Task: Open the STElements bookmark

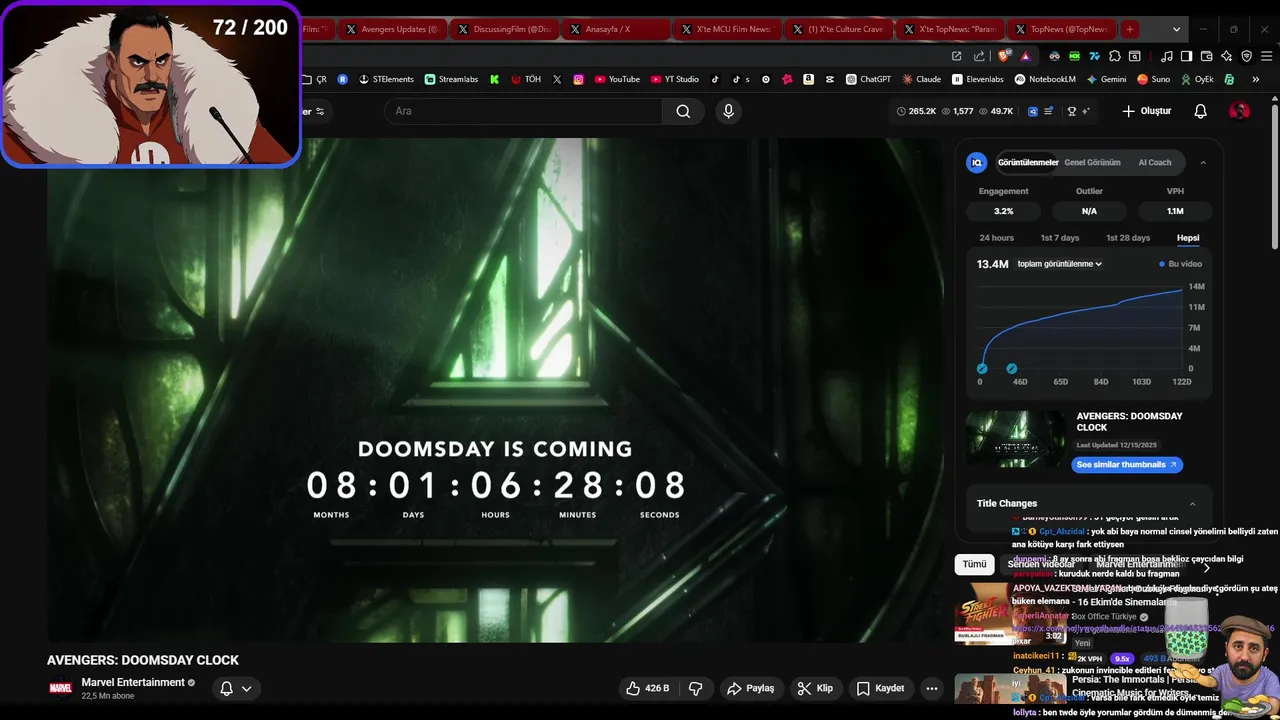Action: (386, 79)
